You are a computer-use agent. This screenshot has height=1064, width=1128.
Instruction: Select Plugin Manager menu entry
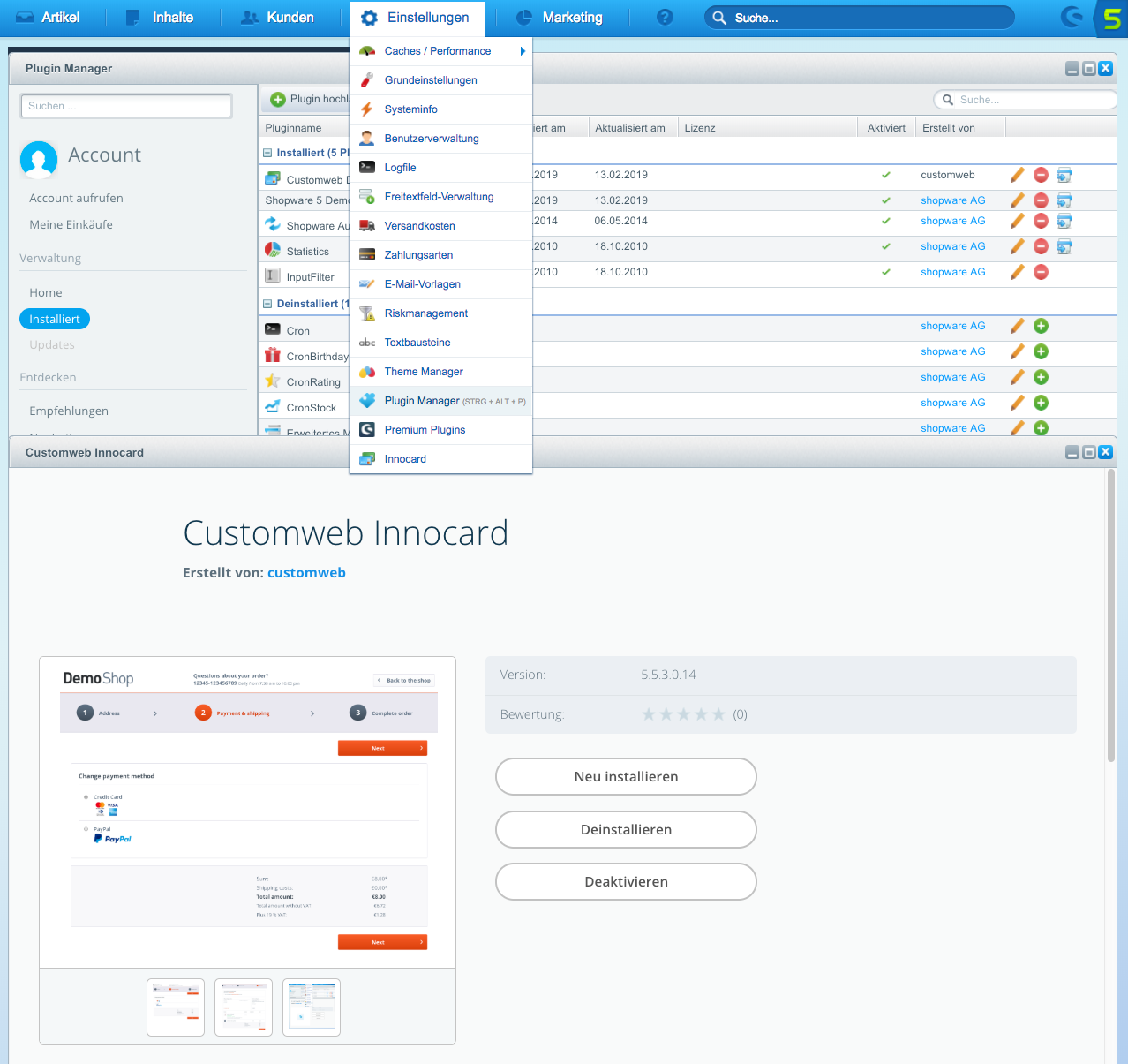(440, 401)
